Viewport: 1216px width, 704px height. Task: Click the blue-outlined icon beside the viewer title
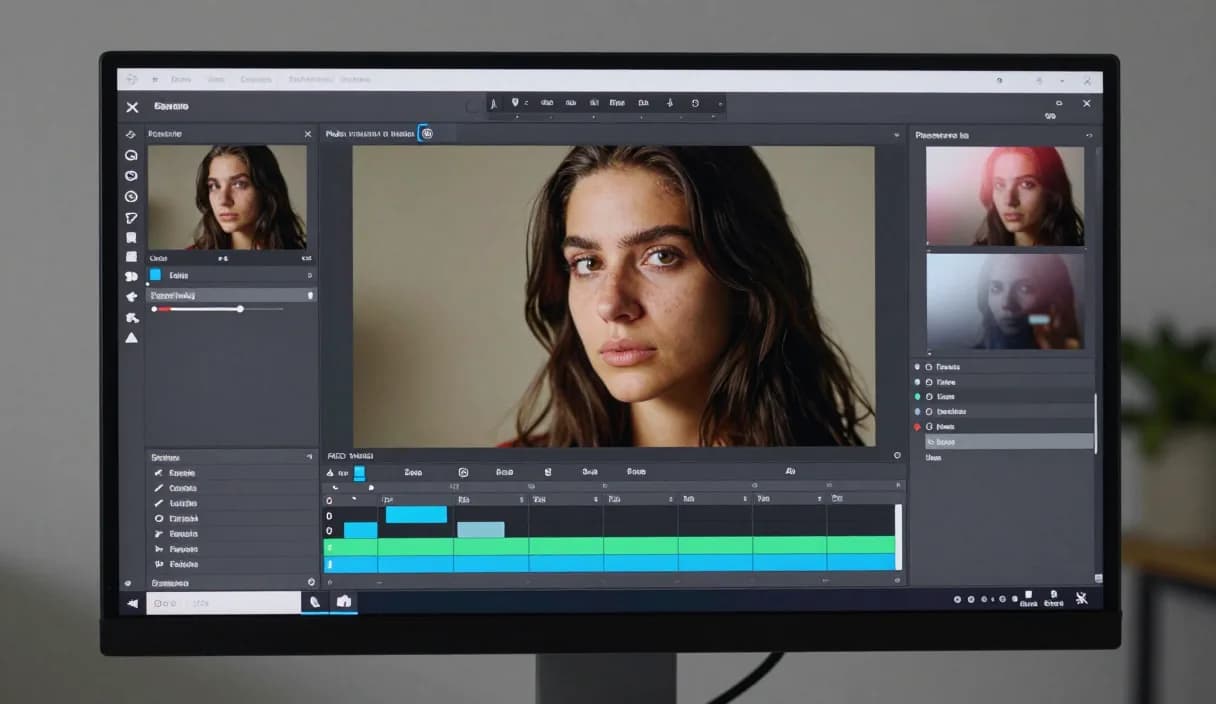click(425, 133)
